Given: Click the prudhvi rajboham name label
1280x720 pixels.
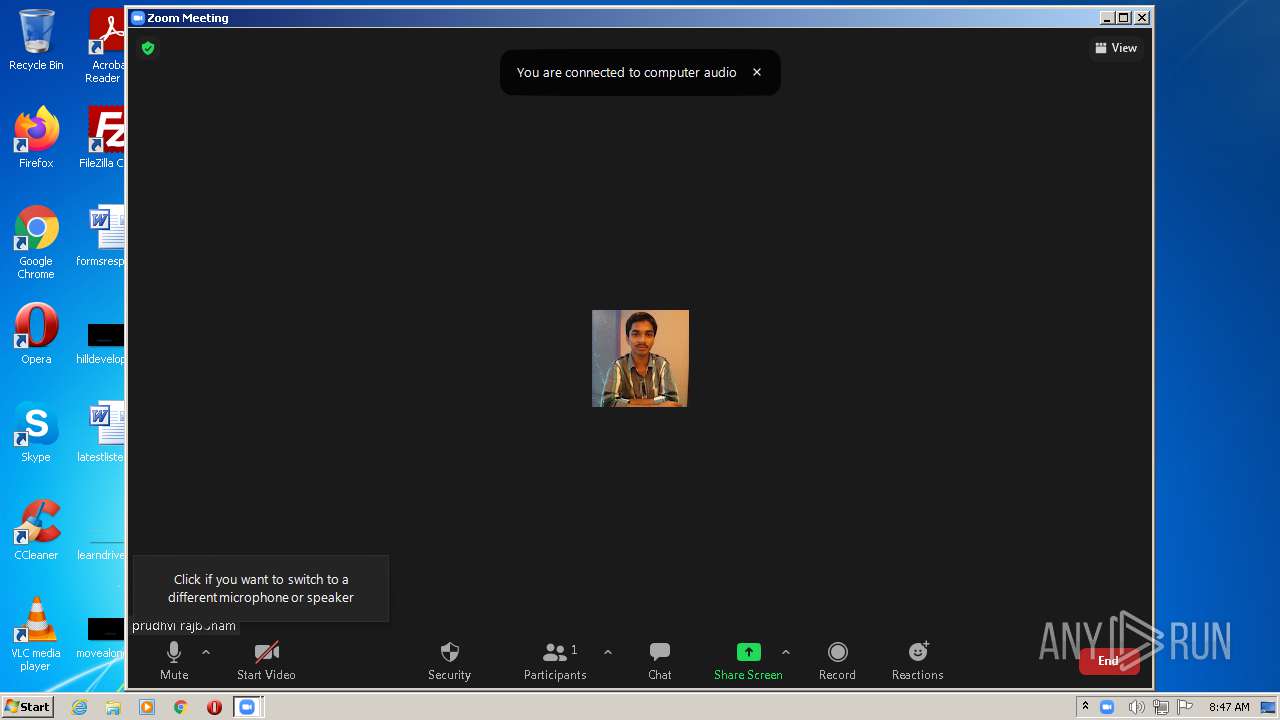Looking at the screenshot, I should click(x=184, y=626).
